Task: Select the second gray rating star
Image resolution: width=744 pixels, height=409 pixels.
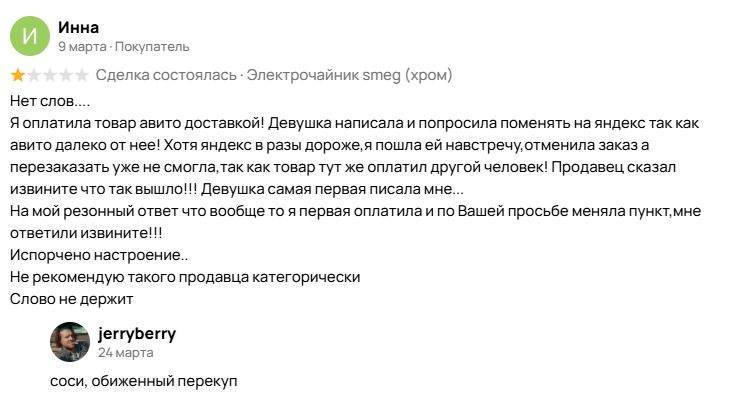Action: pyautogui.click(x=34, y=75)
